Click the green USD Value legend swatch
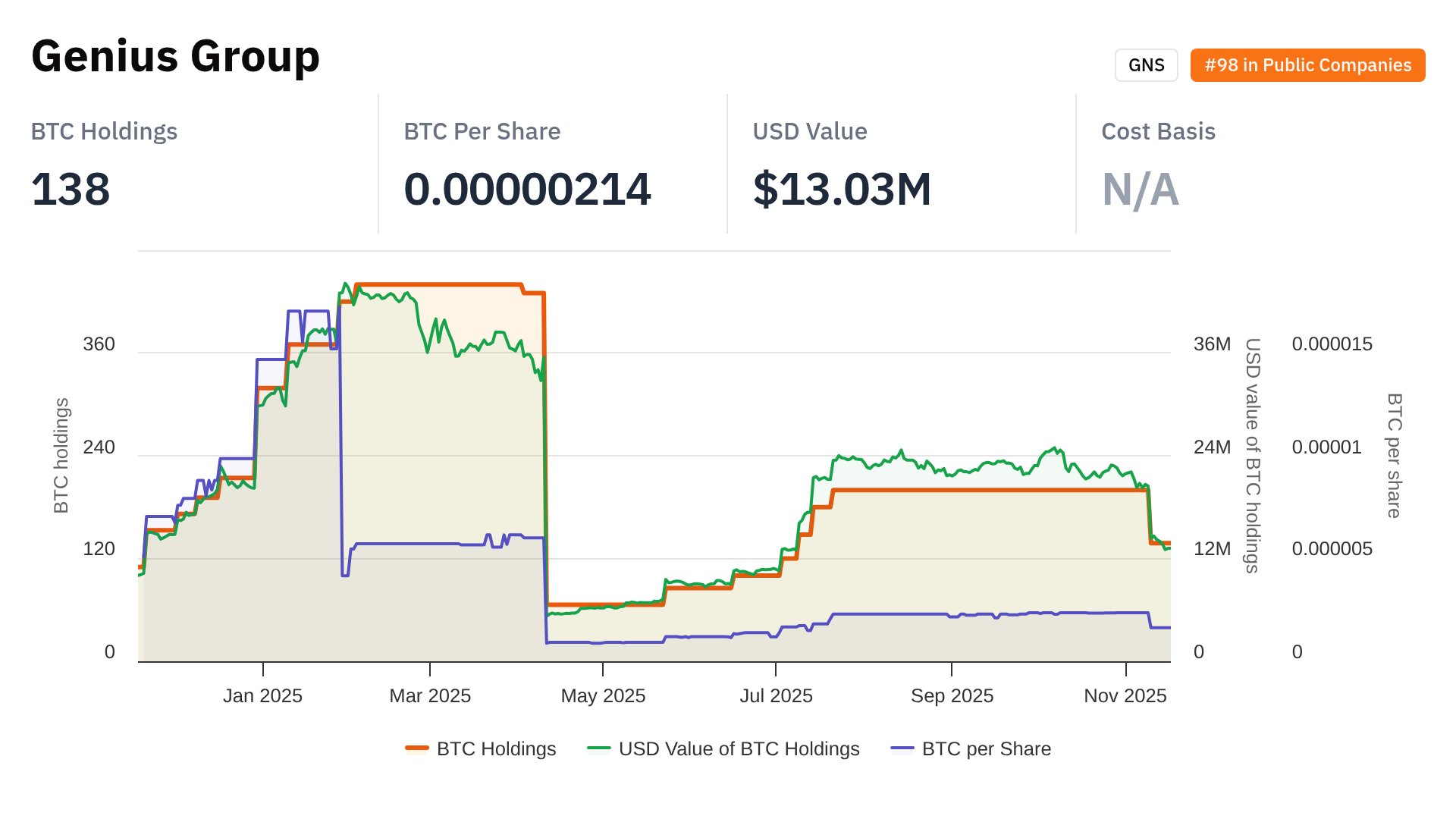Image resolution: width=1456 pixels, height=819 pixels. coord(599,748)
